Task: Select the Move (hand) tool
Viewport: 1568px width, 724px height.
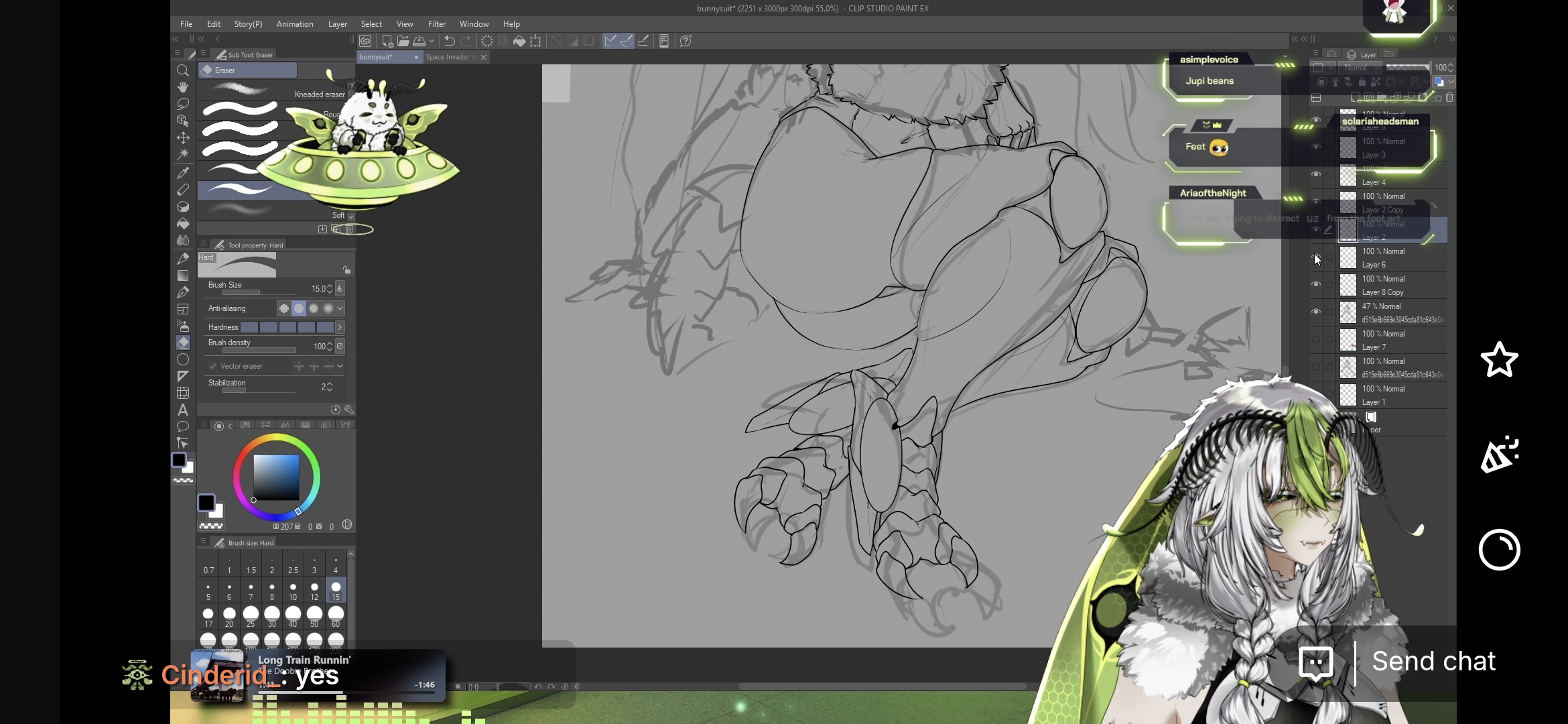Action: pyautogui.click(x=182, y=87)
